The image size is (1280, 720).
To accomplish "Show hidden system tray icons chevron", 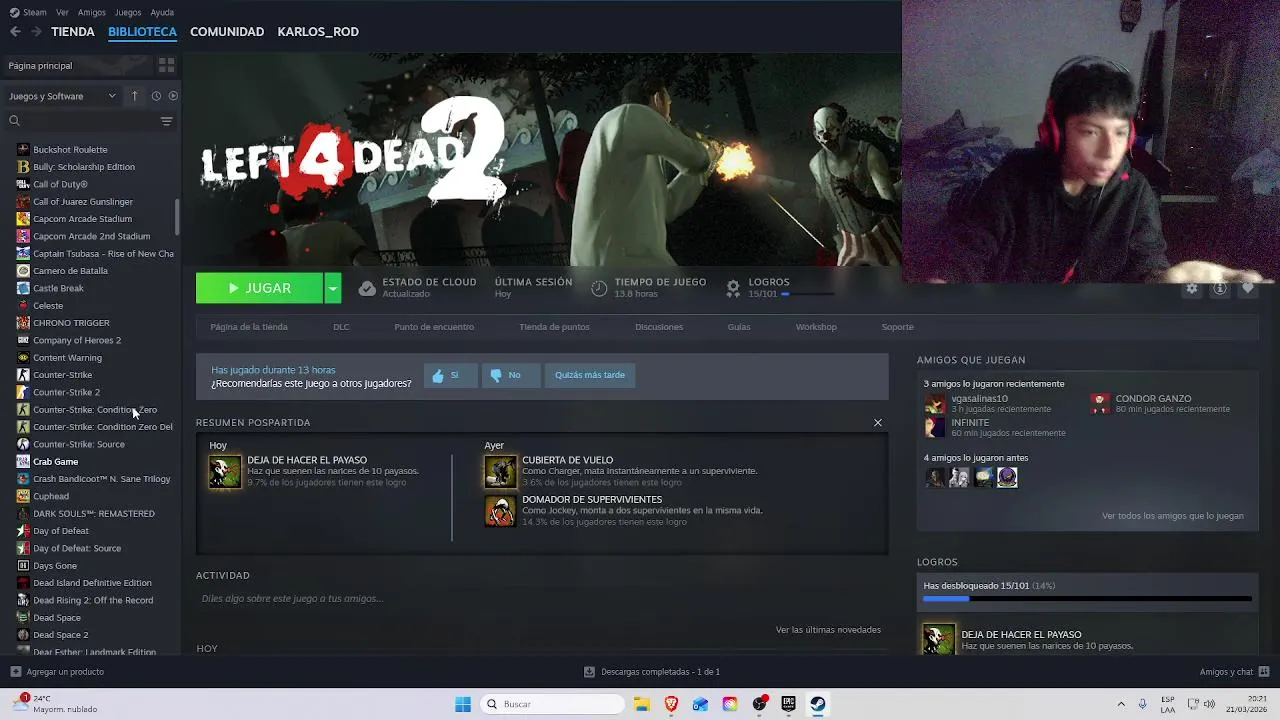I will click(x=1121, y=704).
